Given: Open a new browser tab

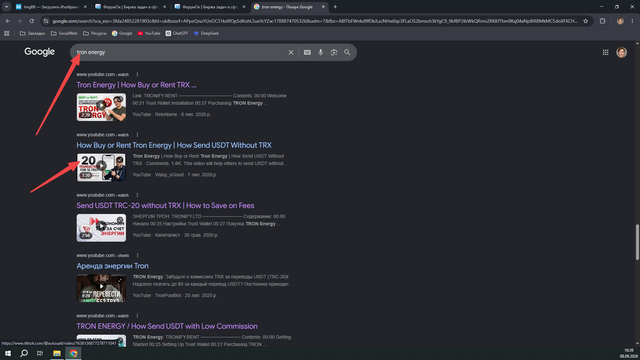Looking at the screenshot, I should click(335, 7).
